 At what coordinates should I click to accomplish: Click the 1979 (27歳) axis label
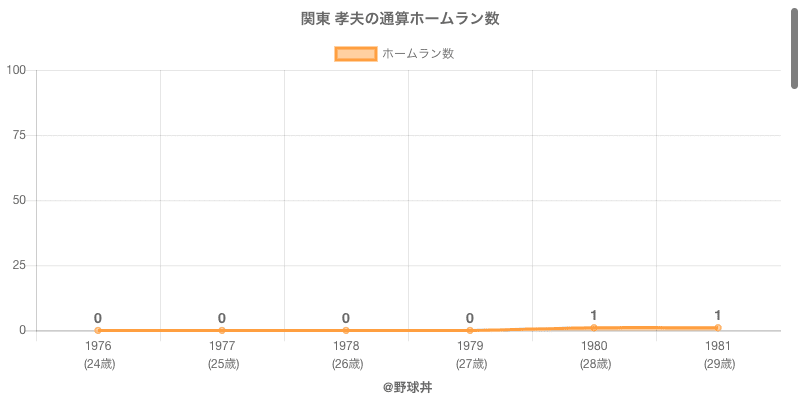click(470, 354)
